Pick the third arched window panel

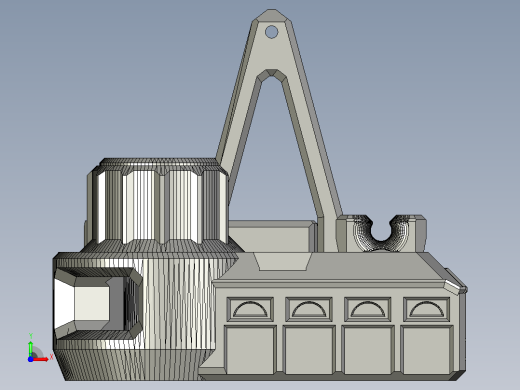[368, 309]
